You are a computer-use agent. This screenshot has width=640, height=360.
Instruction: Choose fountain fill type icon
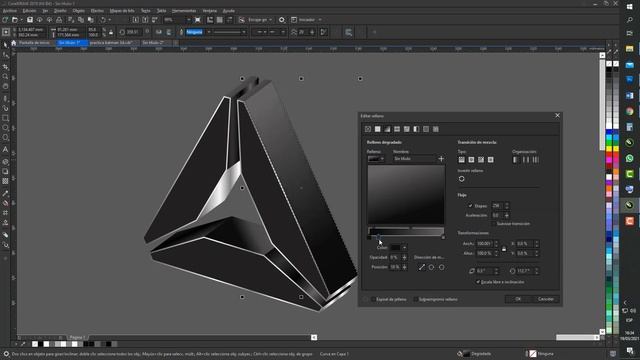click(x=387, y=129)
